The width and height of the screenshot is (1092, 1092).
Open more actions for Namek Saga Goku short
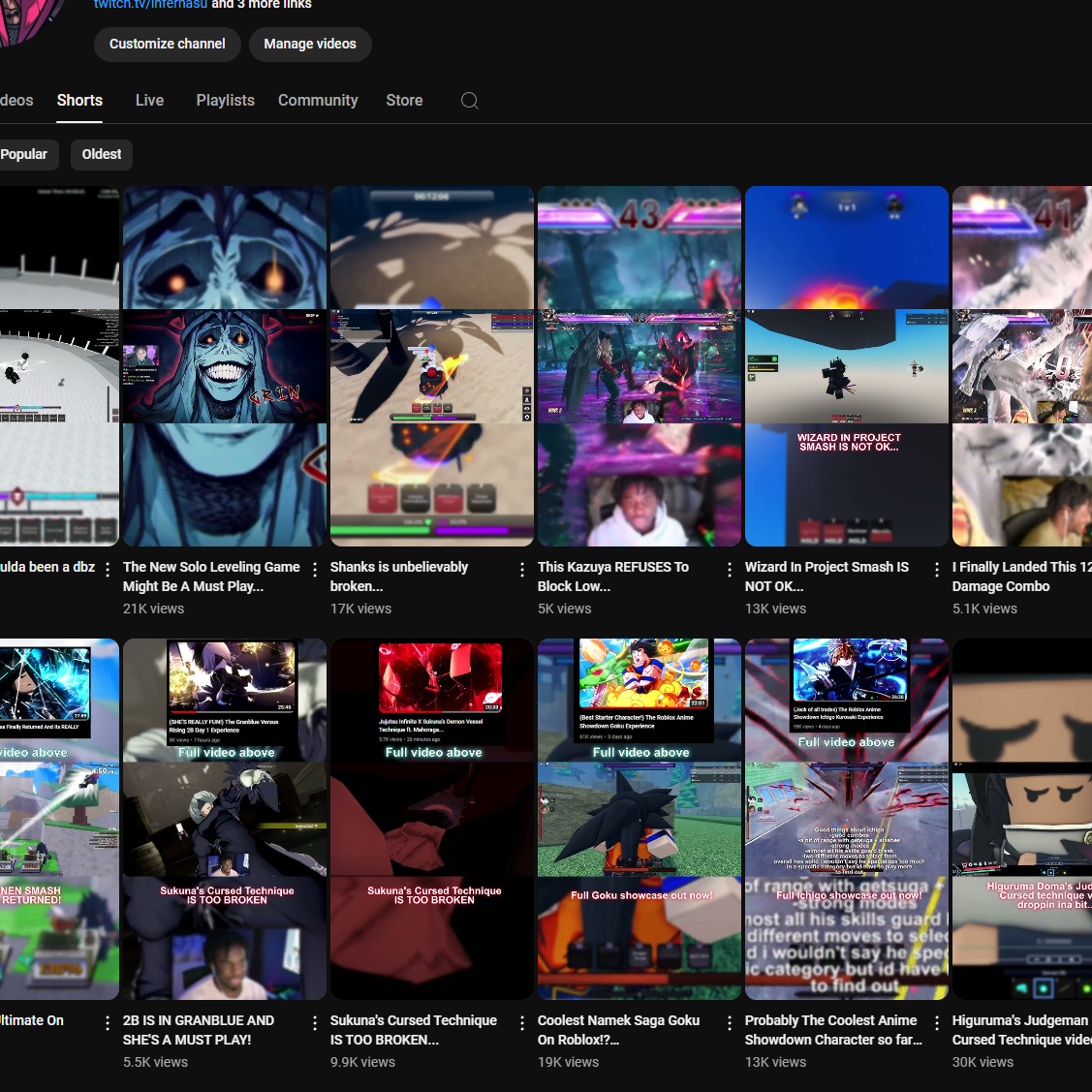coord(730,1023)
